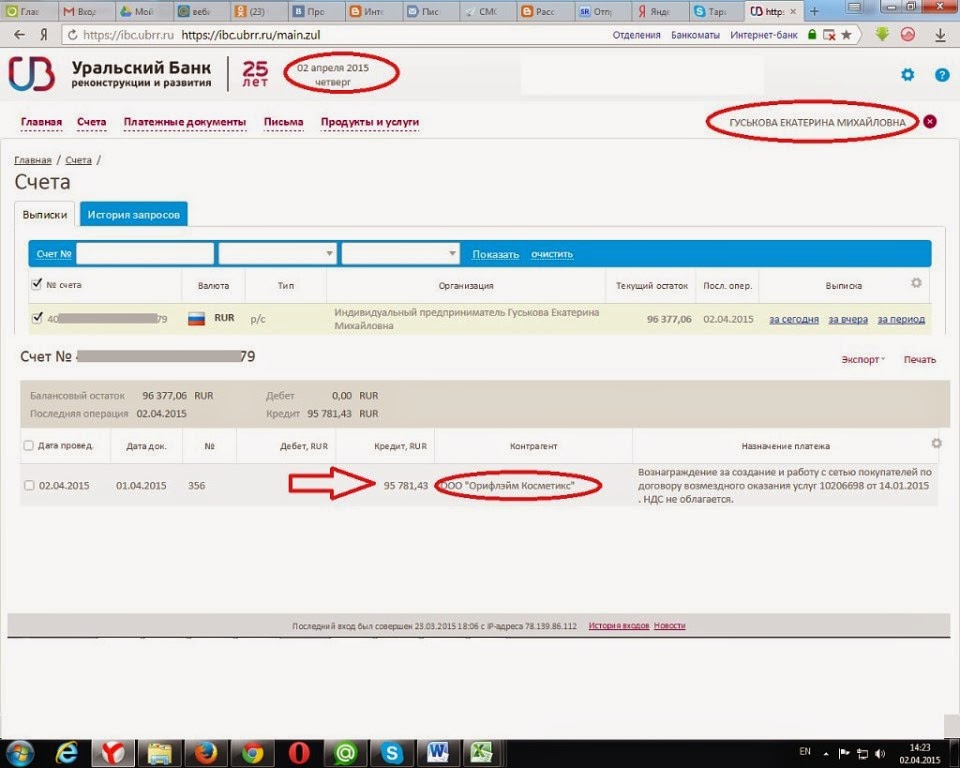This screenshot has height=768, width=960.
Task: Open the Экспорт dropdown menu
Action: (x=863, y=360)
